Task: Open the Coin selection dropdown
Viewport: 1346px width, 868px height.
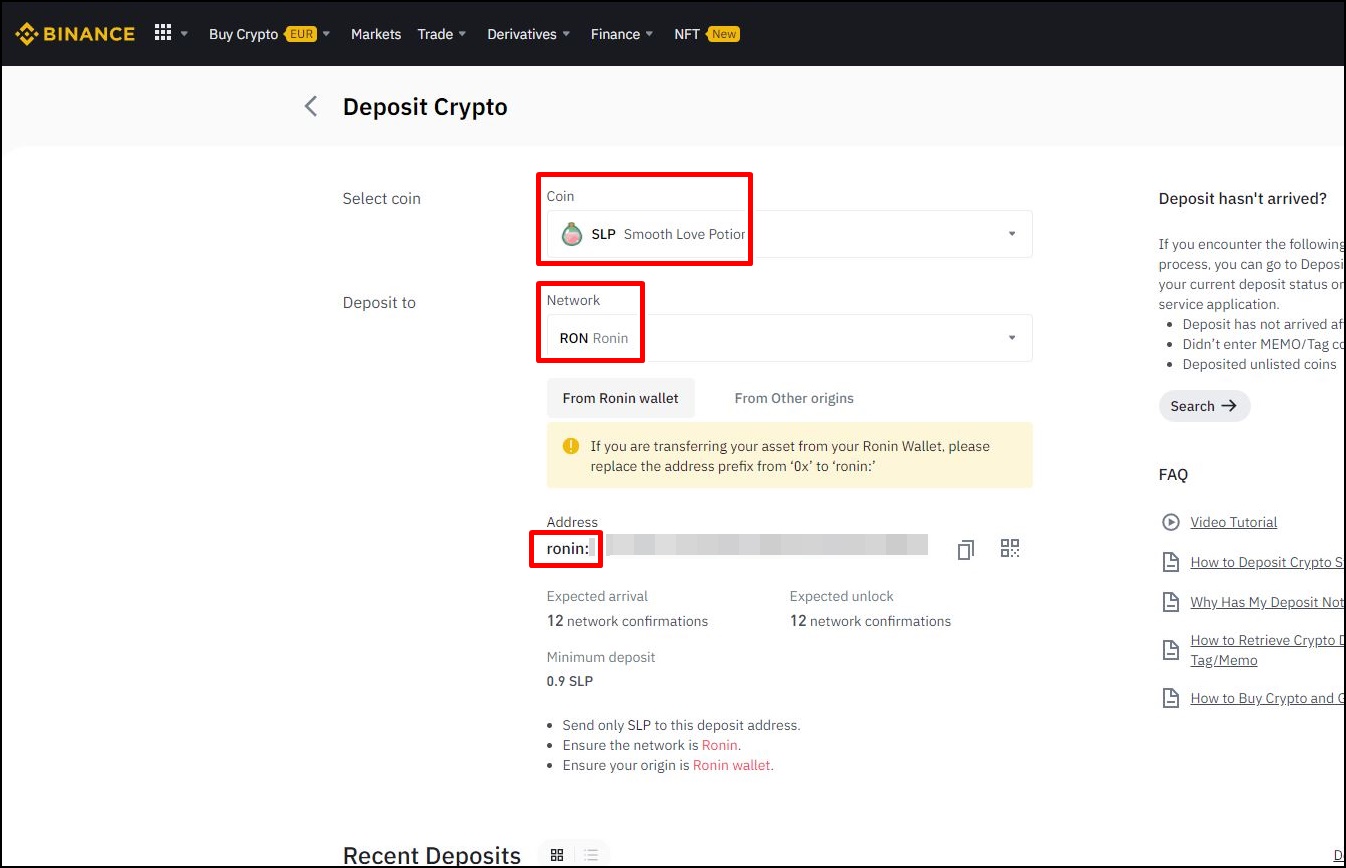Action: [789, 234]
